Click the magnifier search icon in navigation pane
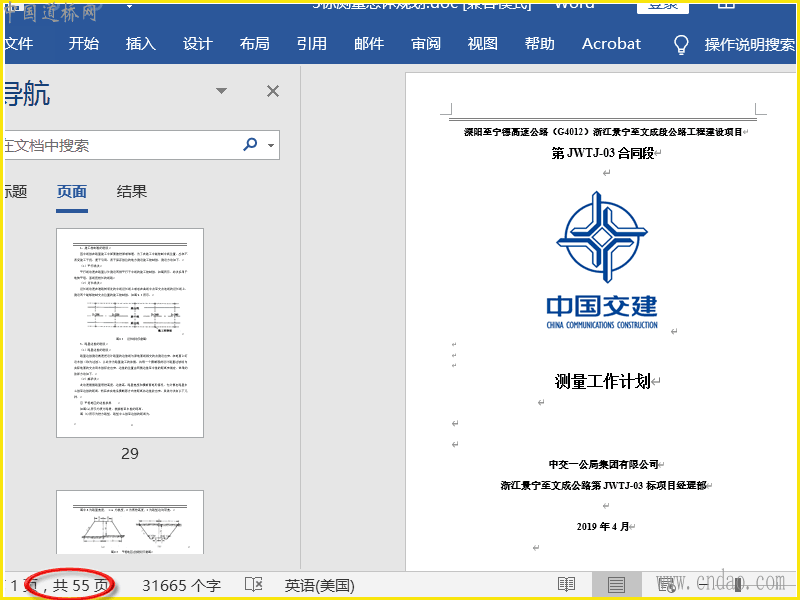 click(x=250, y=144)
